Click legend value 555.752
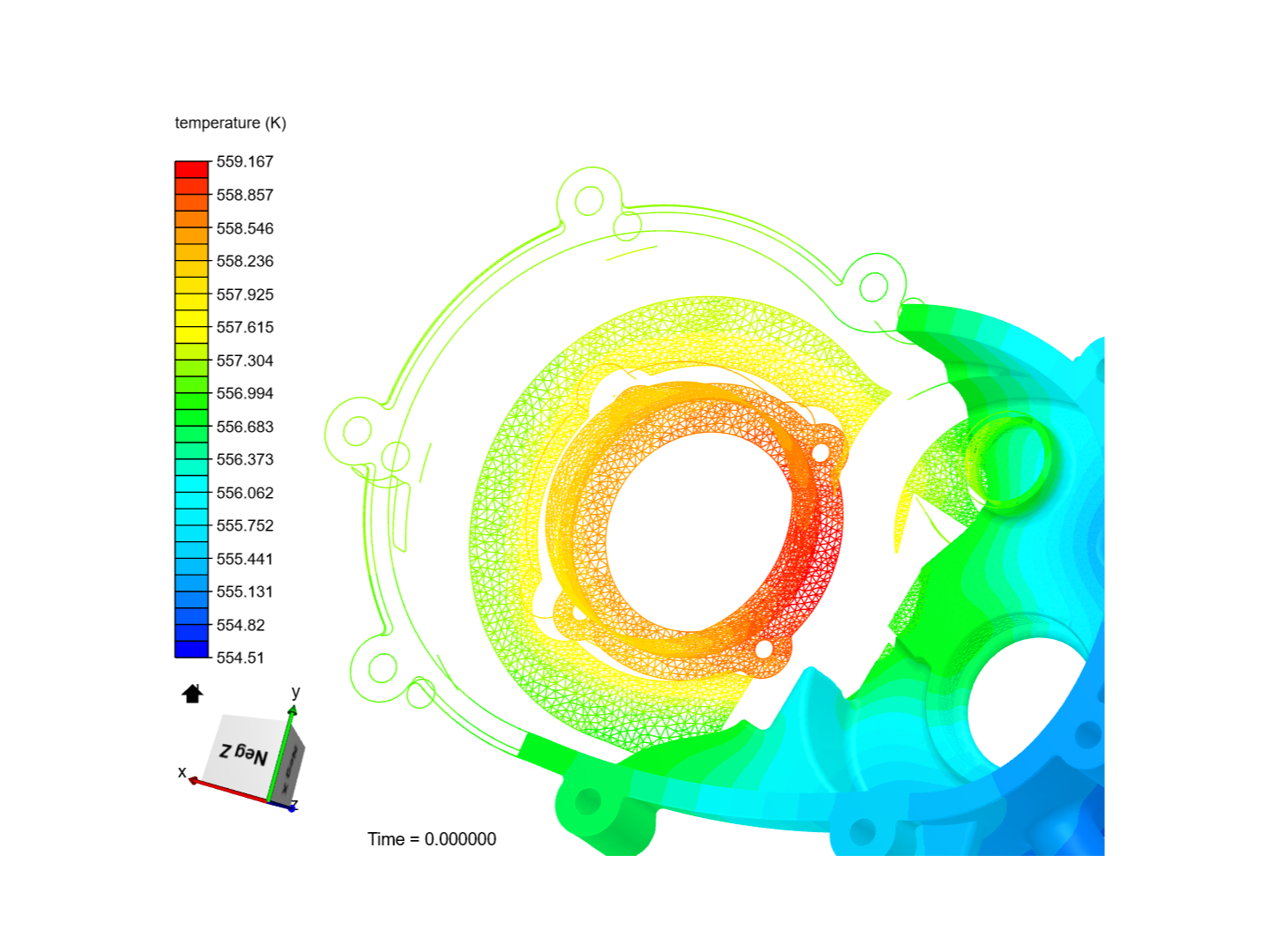 point(245,525)
